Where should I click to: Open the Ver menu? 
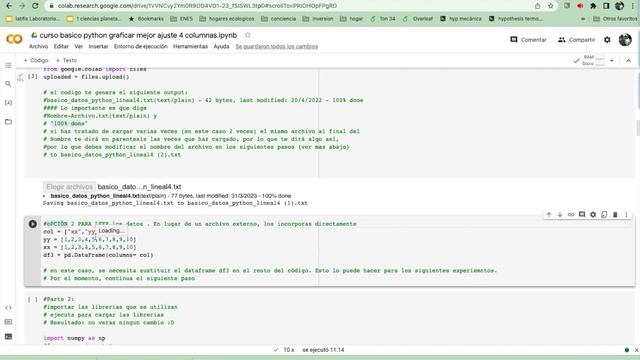(x=78, y=47)
